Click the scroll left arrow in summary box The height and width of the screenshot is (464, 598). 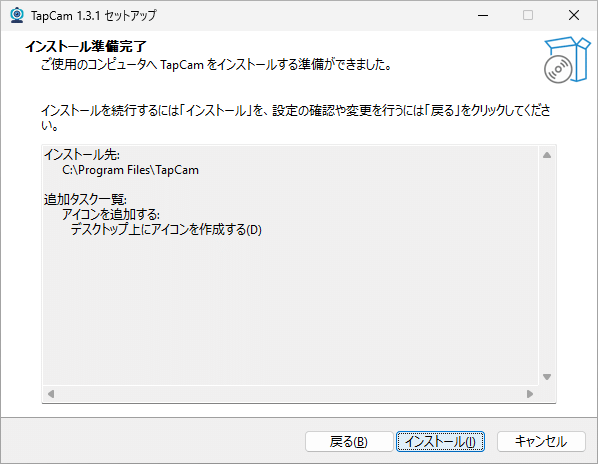pyautogui.click(x=51, y=394)
